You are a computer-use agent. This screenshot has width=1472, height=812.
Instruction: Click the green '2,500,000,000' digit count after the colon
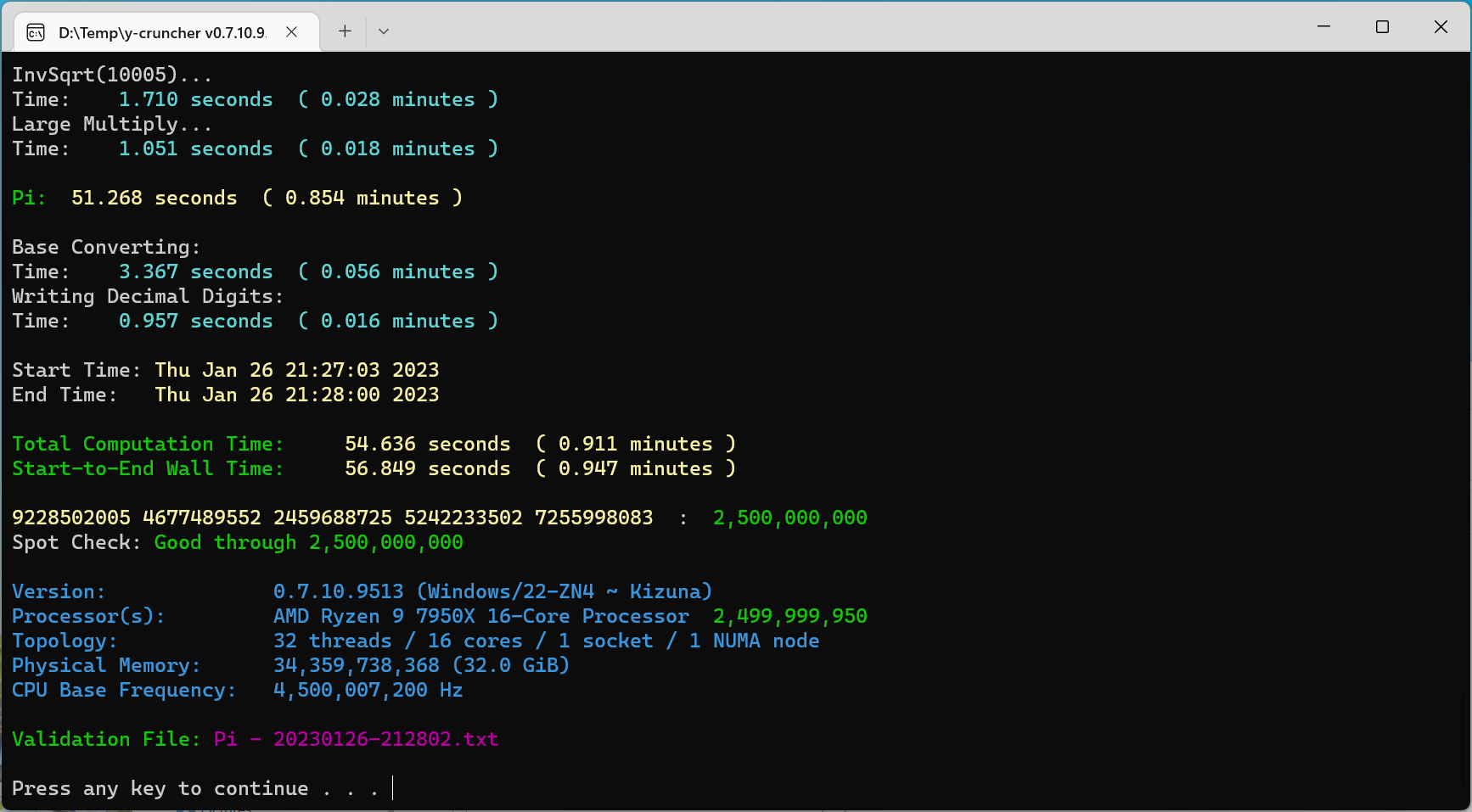[790, 518]
